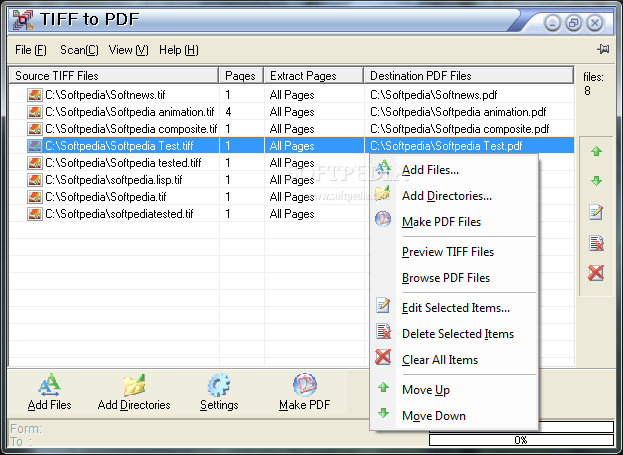
Task: Open Settings gear icon
Action: click(x=219, y=385)
